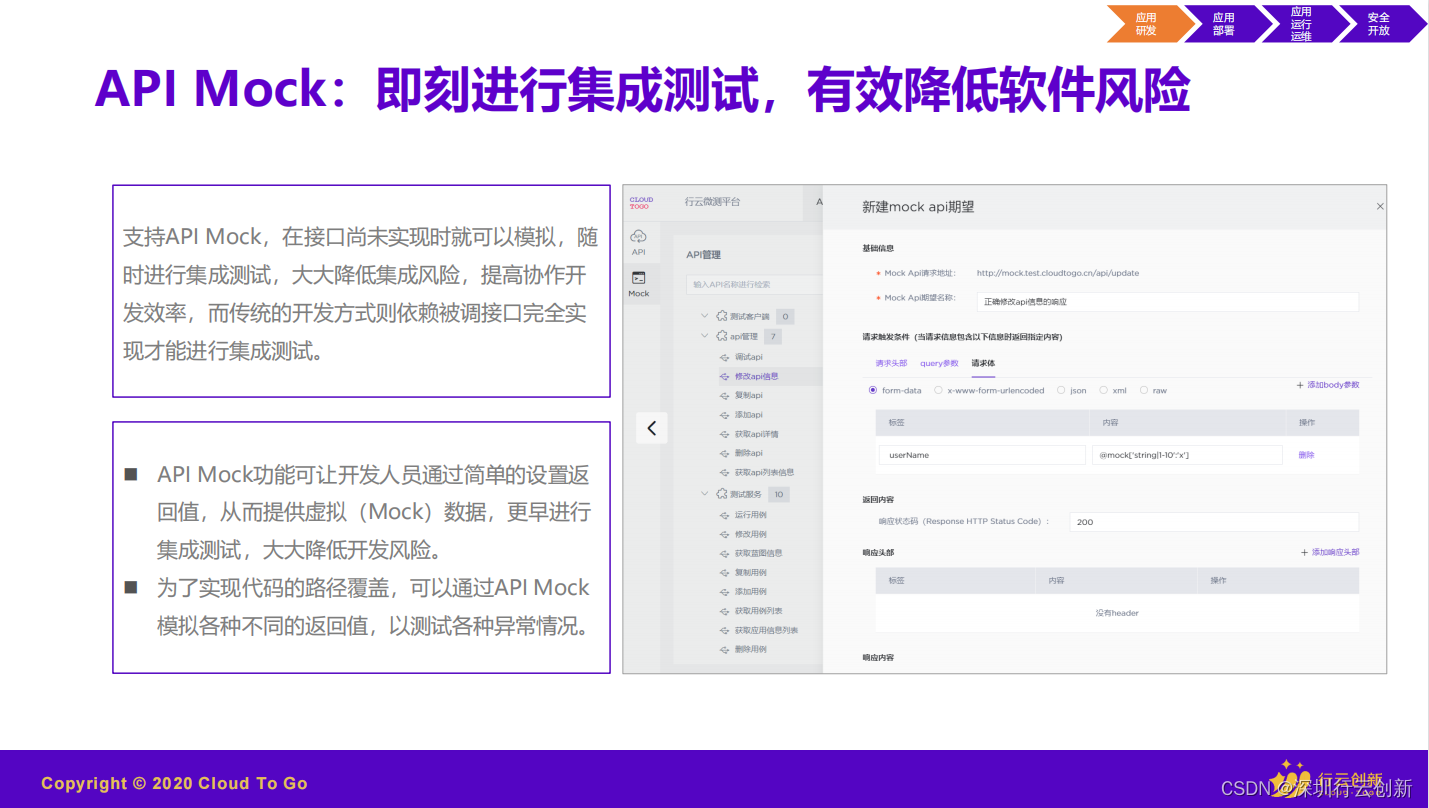This screenshot has width=1429, height=808.
Task: Select the raw radio button
Action: click(1143, 390)
